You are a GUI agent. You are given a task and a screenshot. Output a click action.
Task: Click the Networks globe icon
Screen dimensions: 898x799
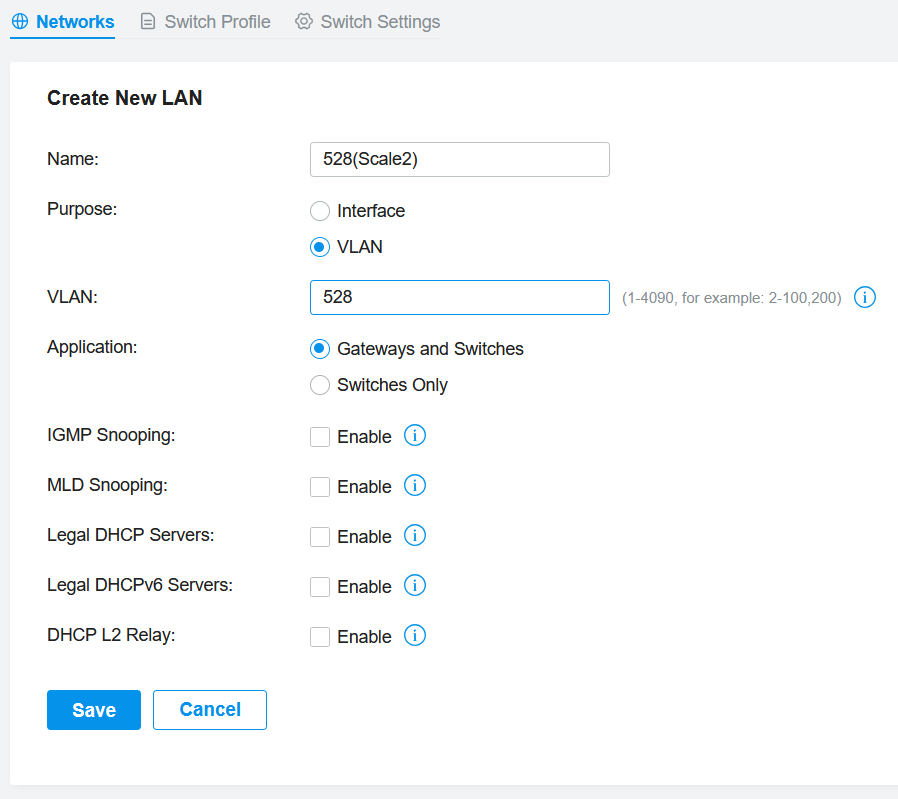pyautogui.click(x=20, y=22)
